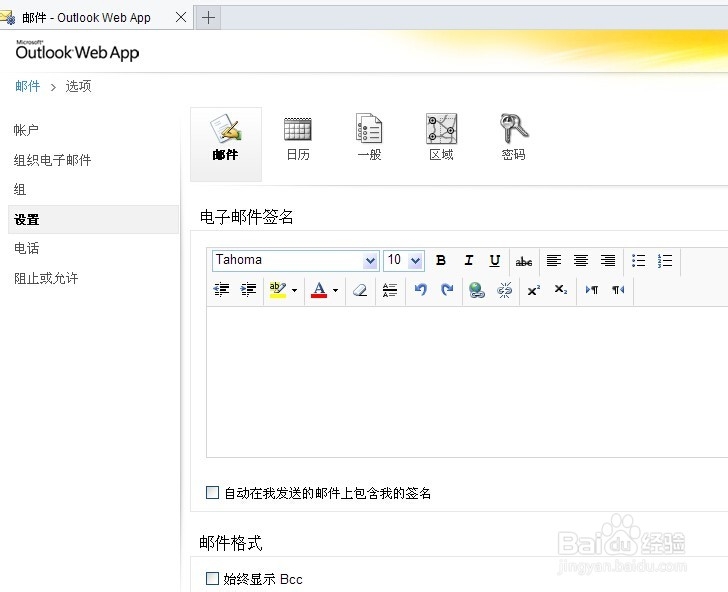Screen dimensions: 728x592
Task: Increase paragraph indent
Action: point(248,290)
